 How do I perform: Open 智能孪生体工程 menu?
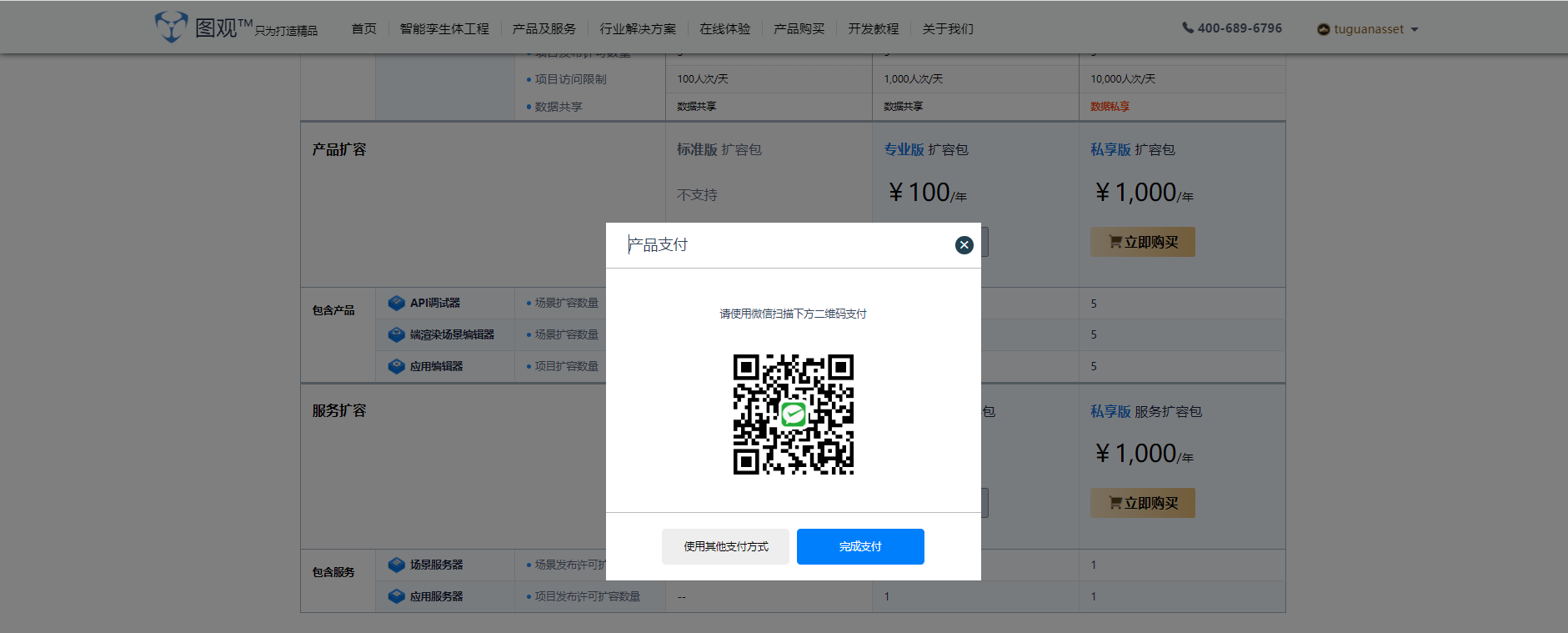[444, 29]
